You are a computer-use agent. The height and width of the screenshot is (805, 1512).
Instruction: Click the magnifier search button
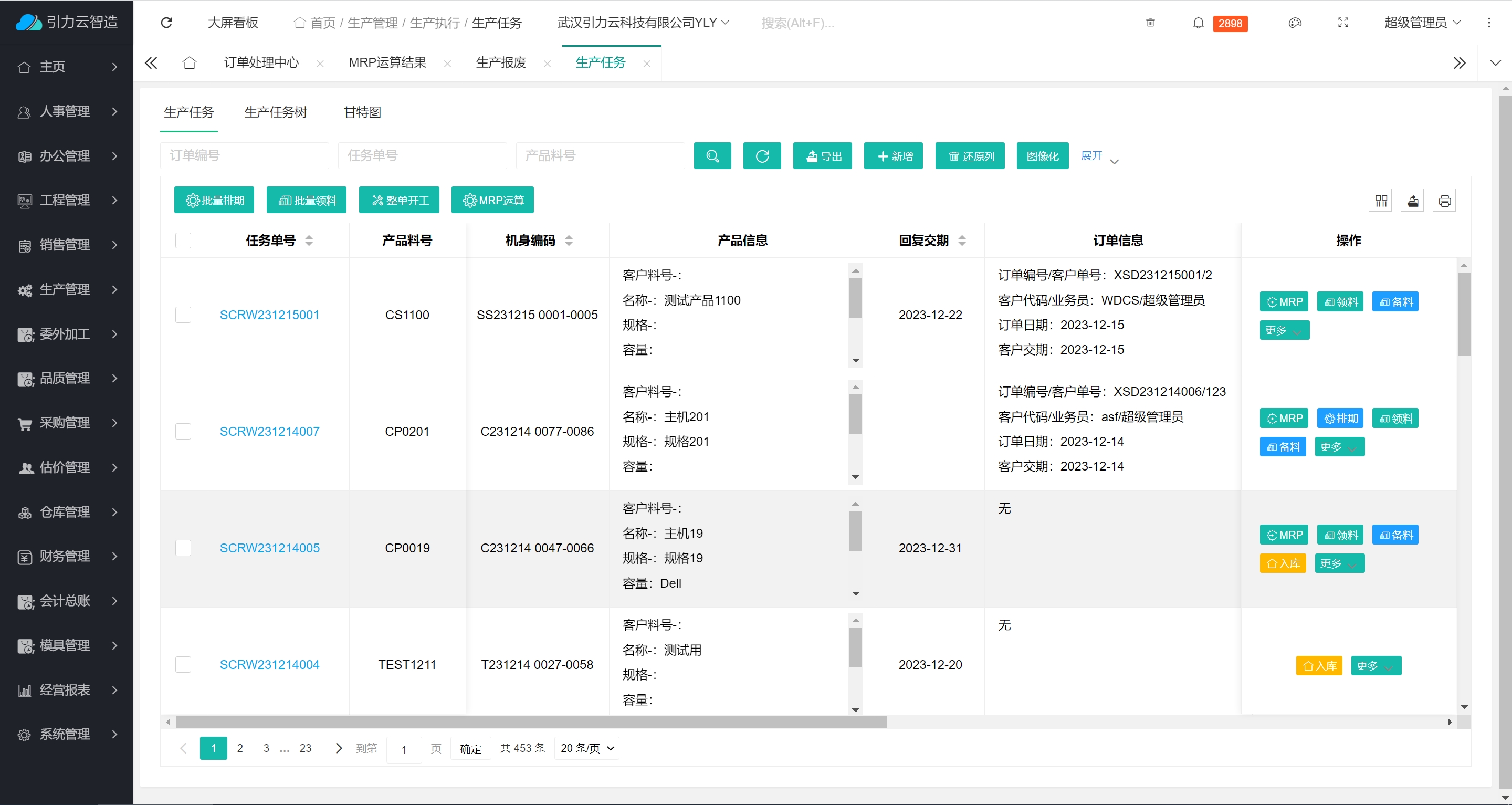click(712, 156)
